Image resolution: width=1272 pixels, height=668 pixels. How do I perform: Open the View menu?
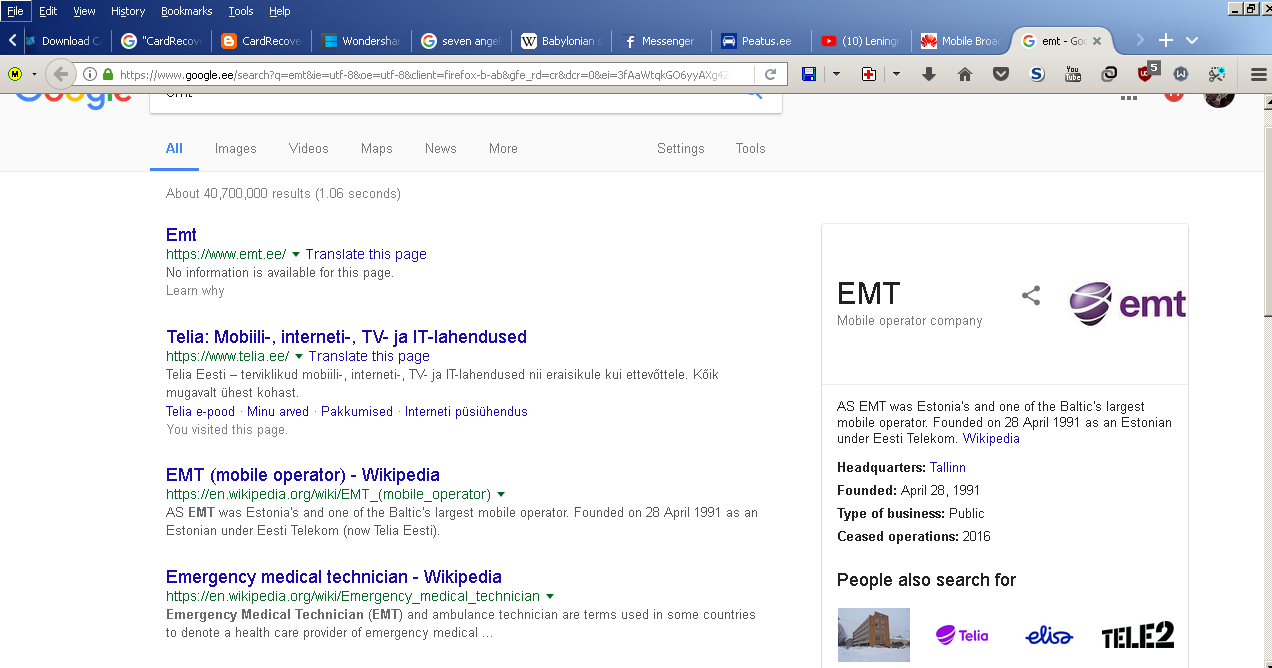coord(84,11)
